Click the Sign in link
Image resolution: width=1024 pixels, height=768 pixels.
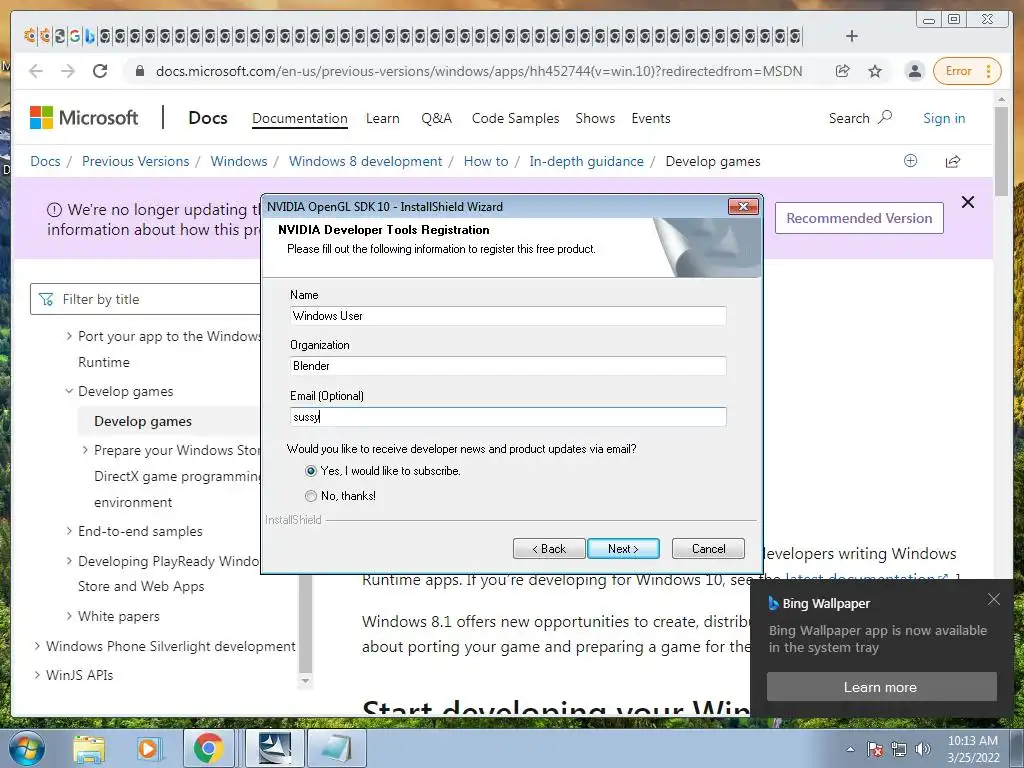tap(944, 118)
